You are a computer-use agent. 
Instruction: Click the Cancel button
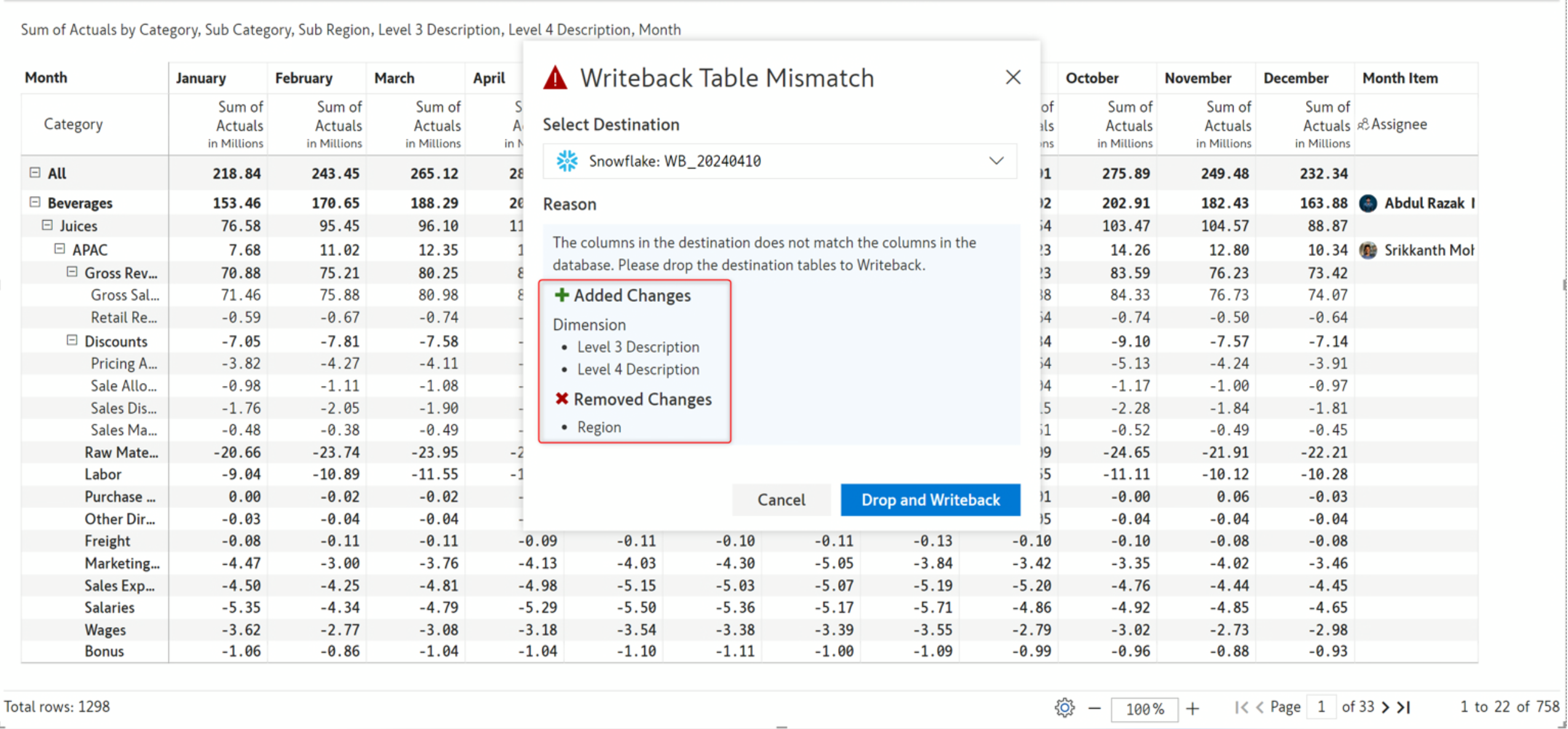[x=780, y=500]
